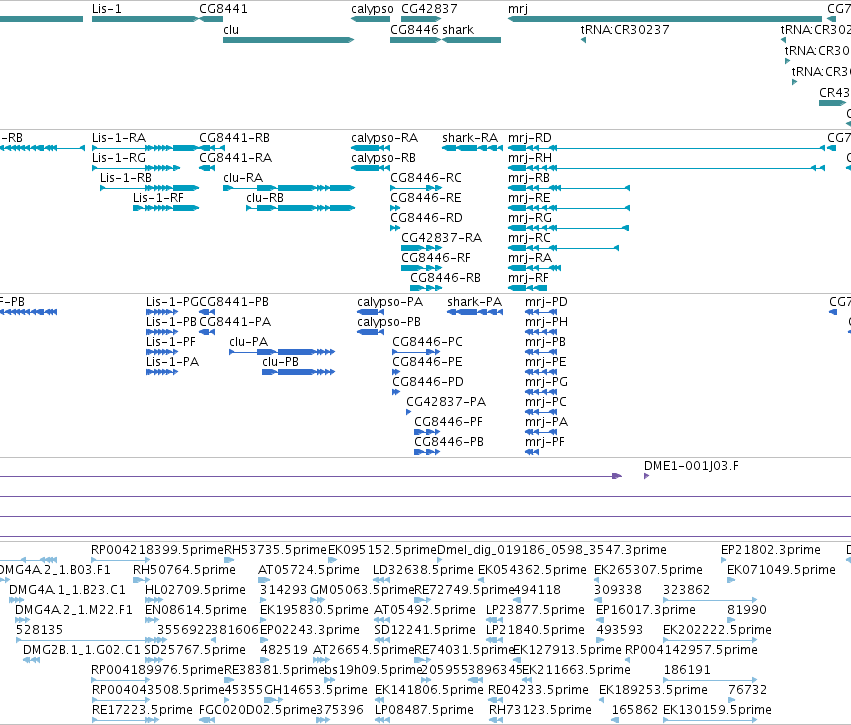Select CG8446-RE transcript label

tap(426, 198)
